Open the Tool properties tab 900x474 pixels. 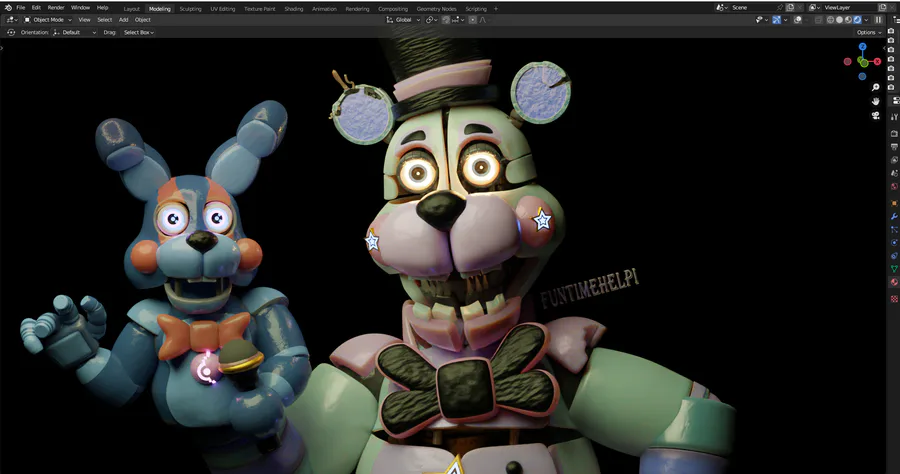point(894,116)
